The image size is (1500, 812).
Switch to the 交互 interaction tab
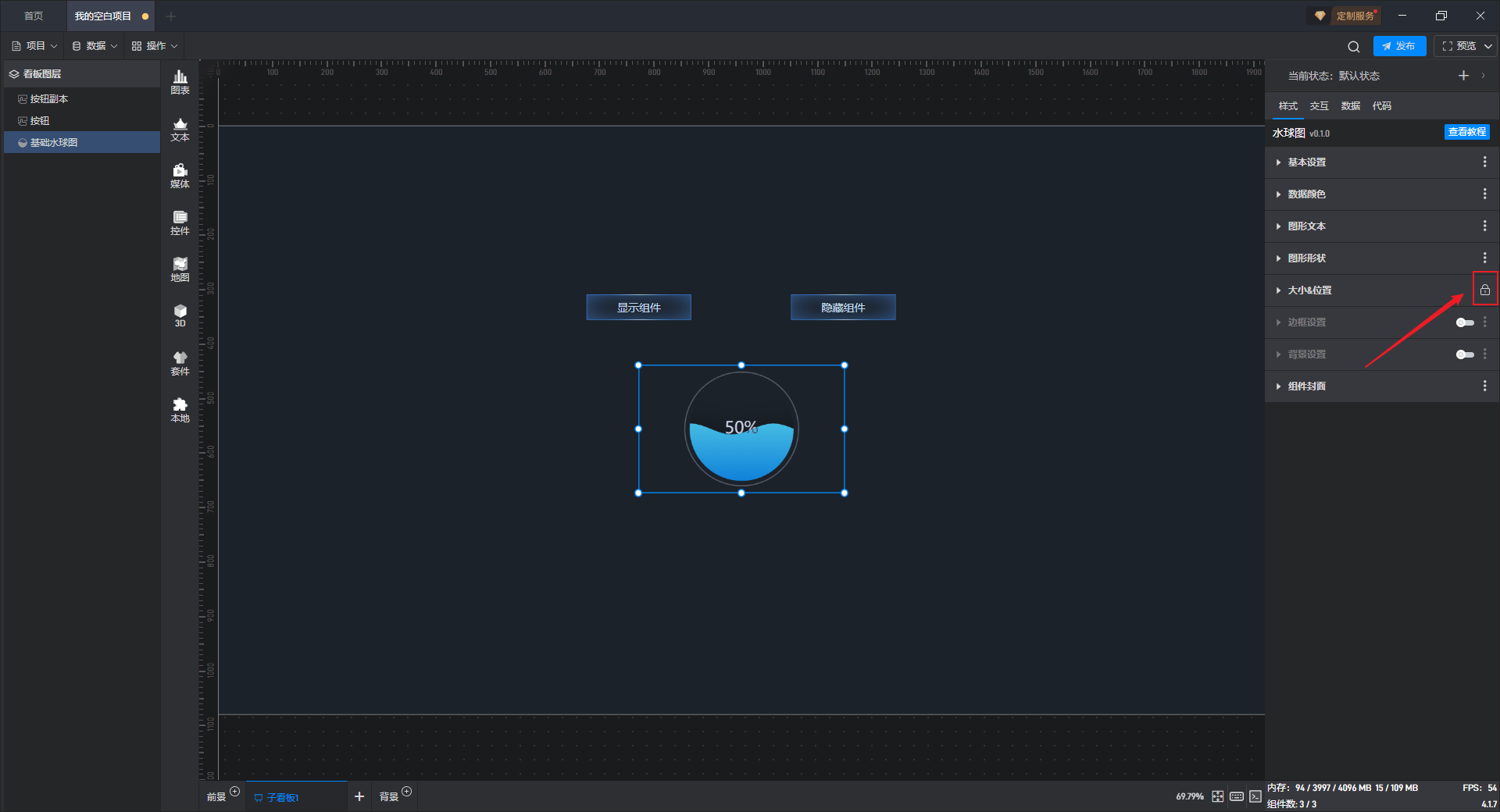coord(1319,106)
